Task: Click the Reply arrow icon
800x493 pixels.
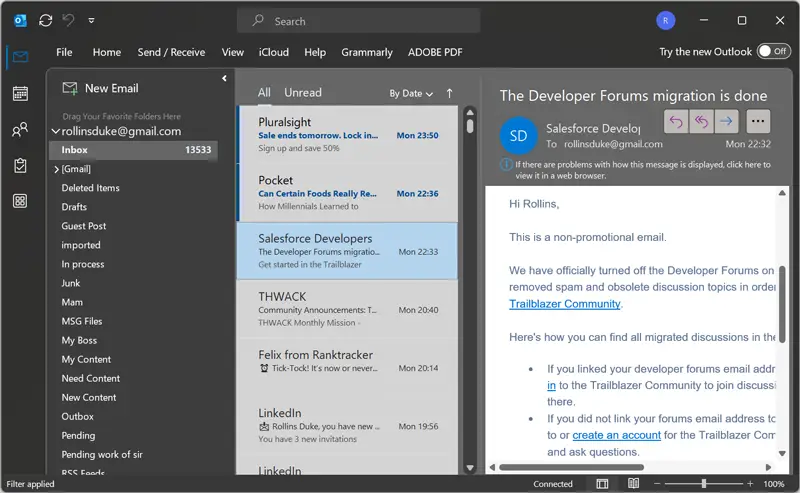Action: (676, 121)
